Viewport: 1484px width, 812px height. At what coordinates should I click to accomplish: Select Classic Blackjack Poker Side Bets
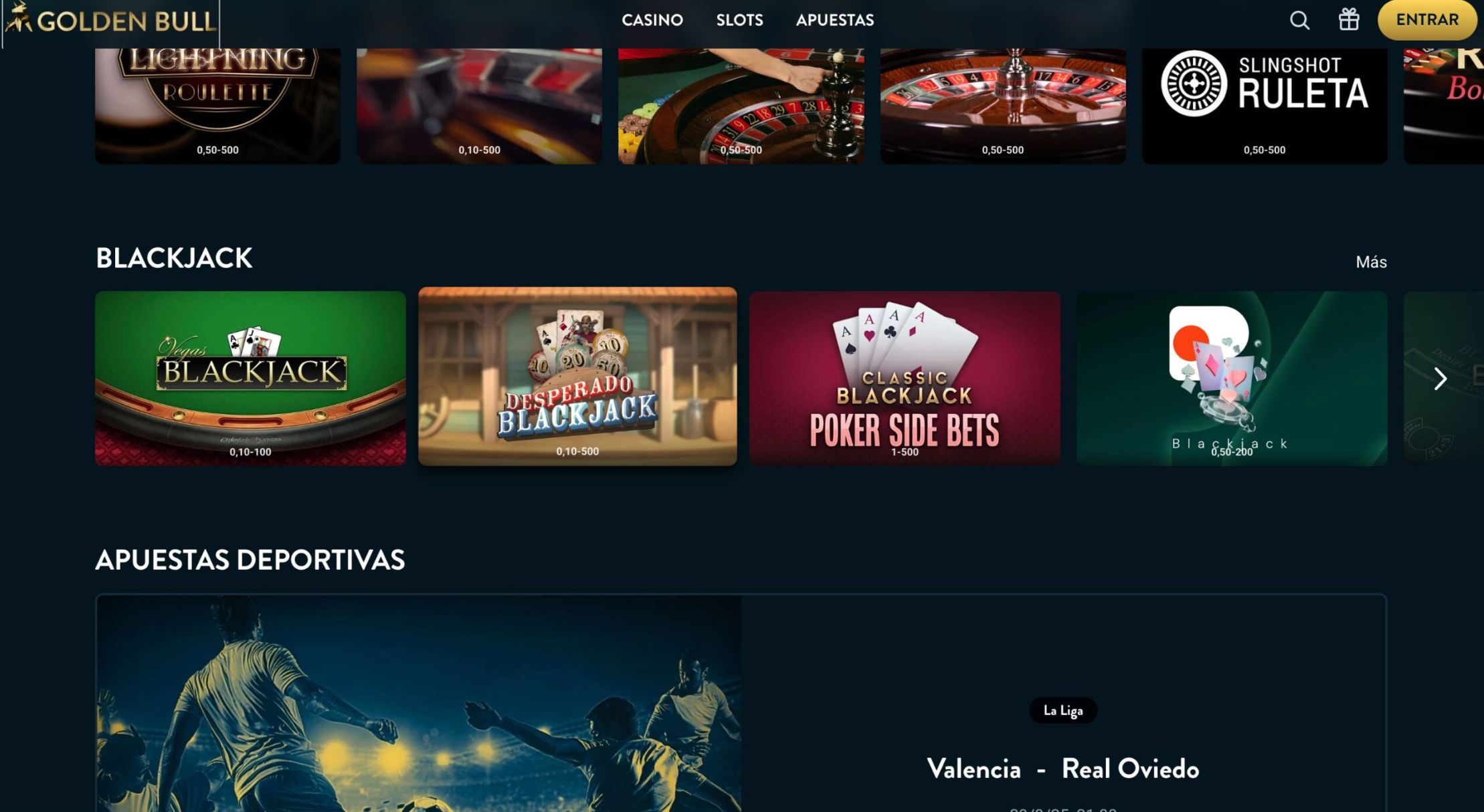[905, 378]
